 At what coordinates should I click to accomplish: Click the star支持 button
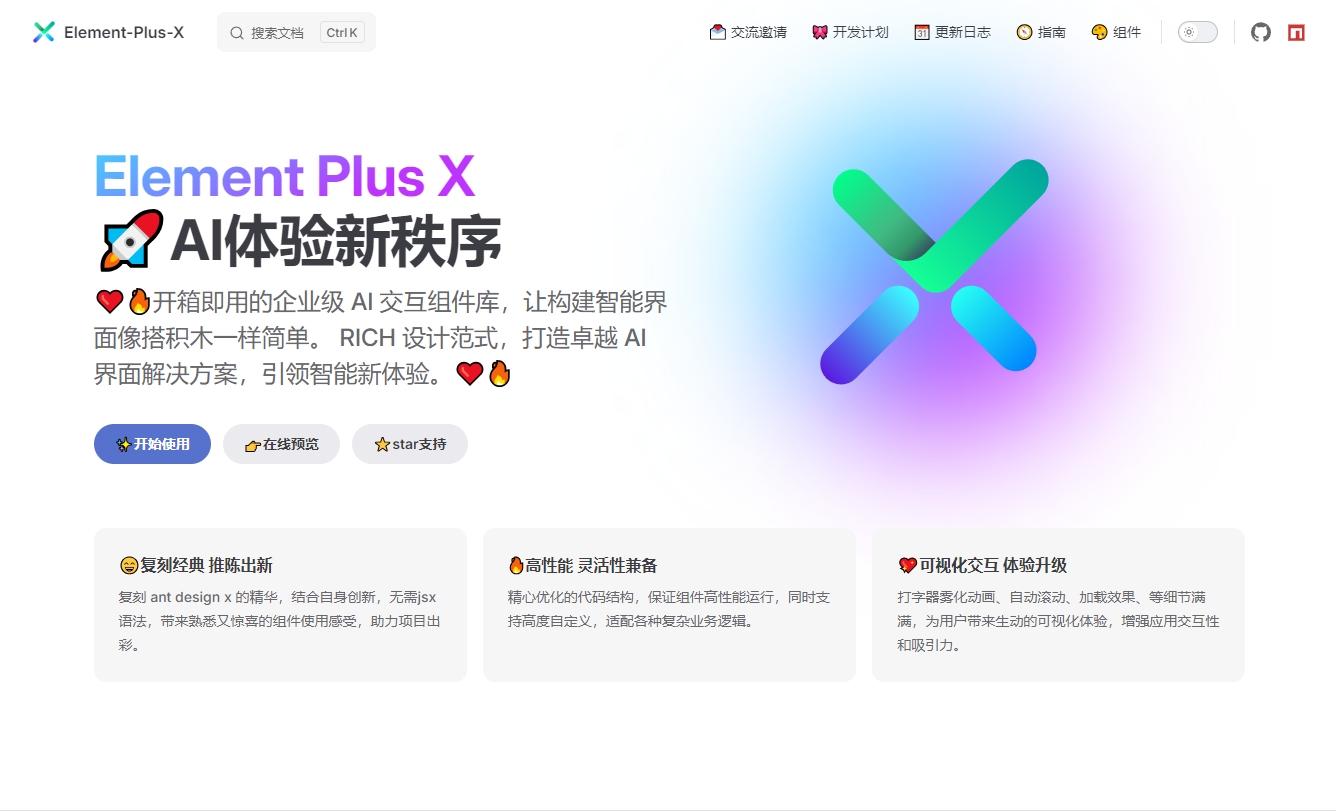tap(410, 444)
